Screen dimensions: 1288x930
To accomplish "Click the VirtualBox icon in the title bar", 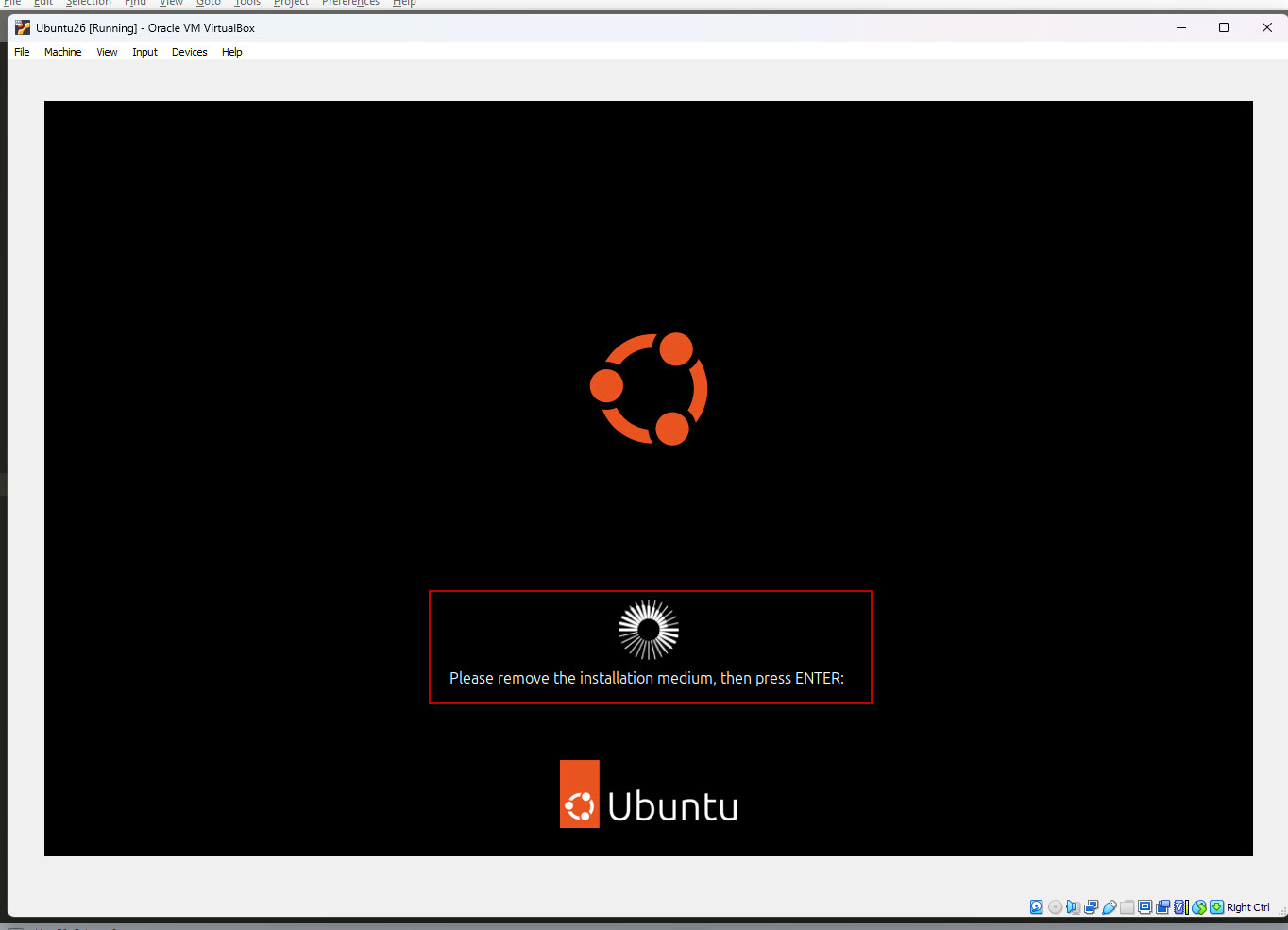I will (23, 27).
